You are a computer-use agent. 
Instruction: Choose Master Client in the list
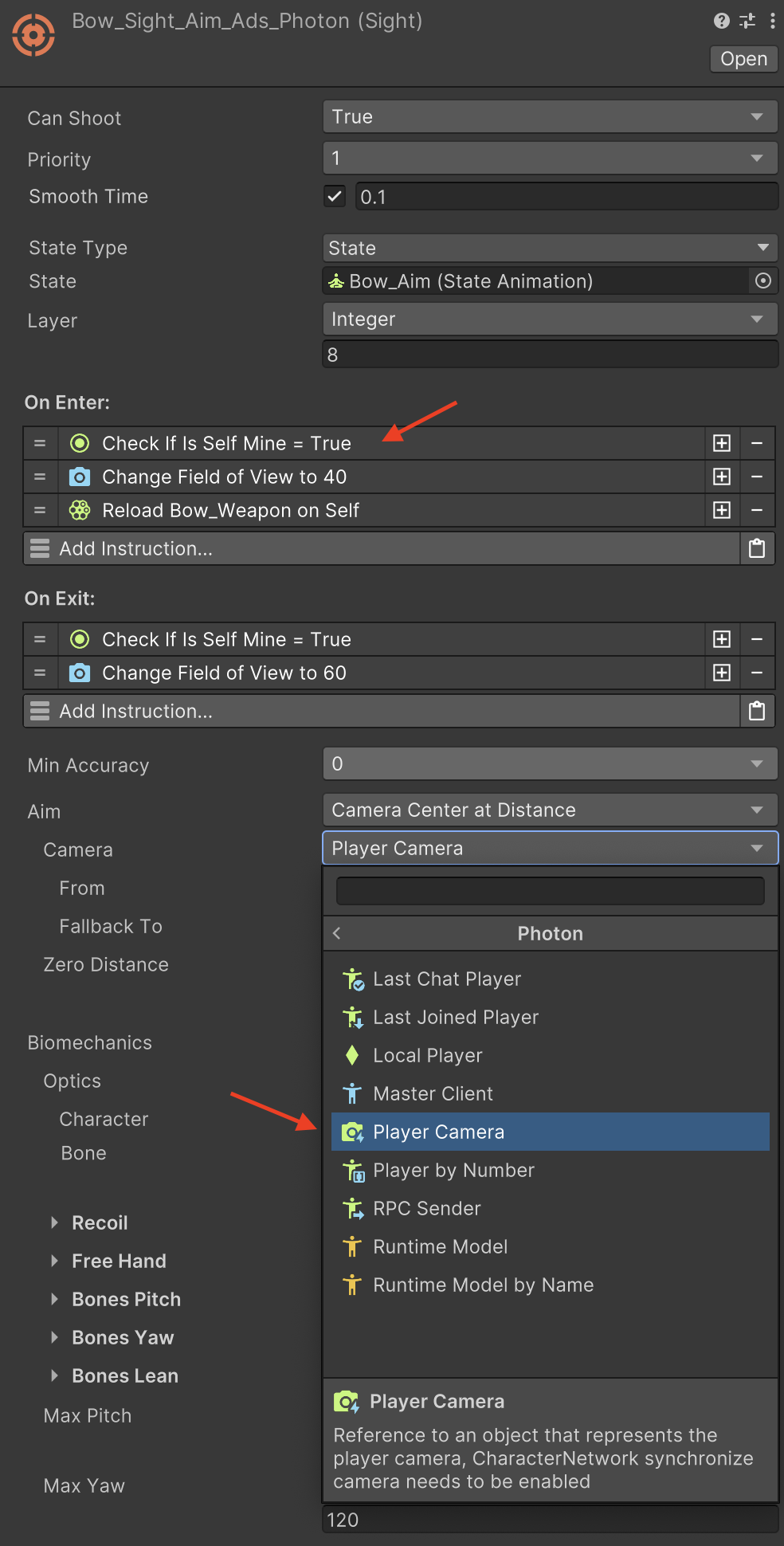[x=433, y=1094]
